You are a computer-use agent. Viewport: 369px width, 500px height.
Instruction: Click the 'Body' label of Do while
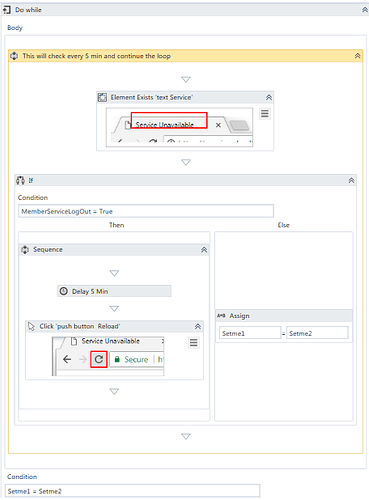coord(15,28)
